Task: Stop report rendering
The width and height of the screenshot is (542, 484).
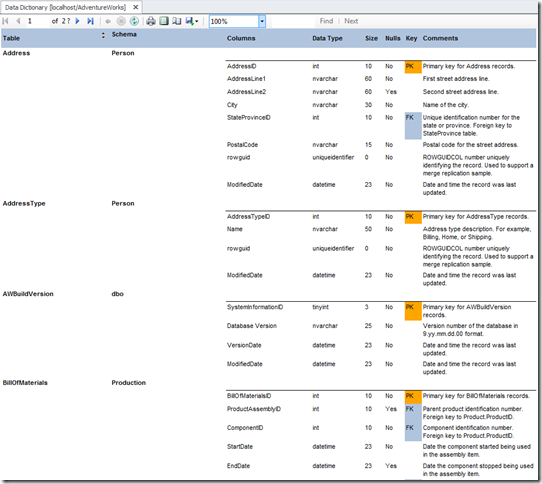Action: point(121,21)
